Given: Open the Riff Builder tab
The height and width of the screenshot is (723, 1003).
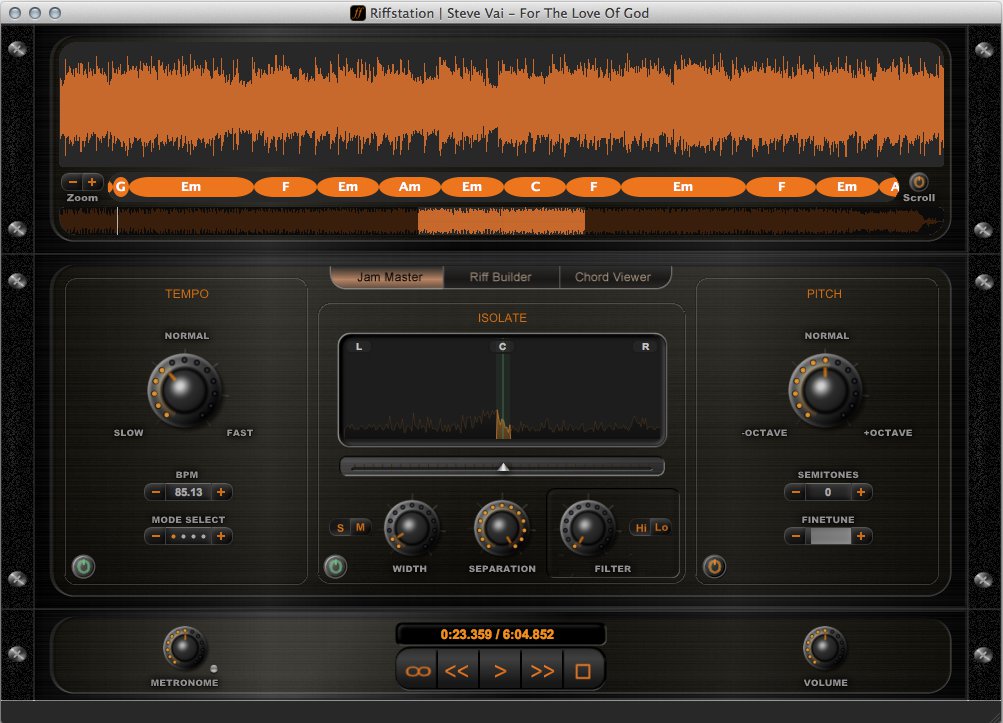Looking at the screenshot, I should (x=501, y=277).
